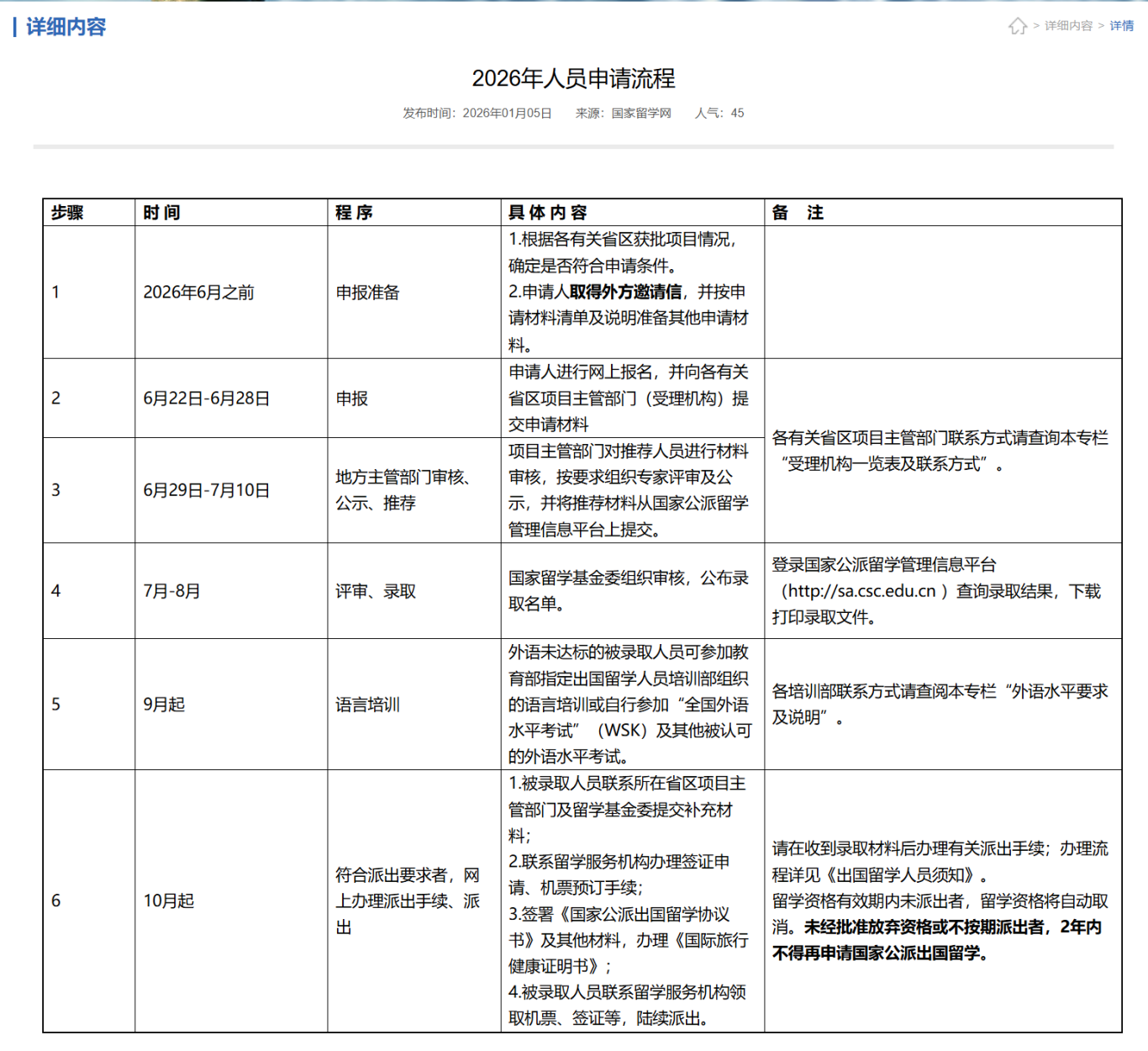Click the source 国家留学网 text
This screenshot has height=1051, width=1148.
tap(640, 113)
